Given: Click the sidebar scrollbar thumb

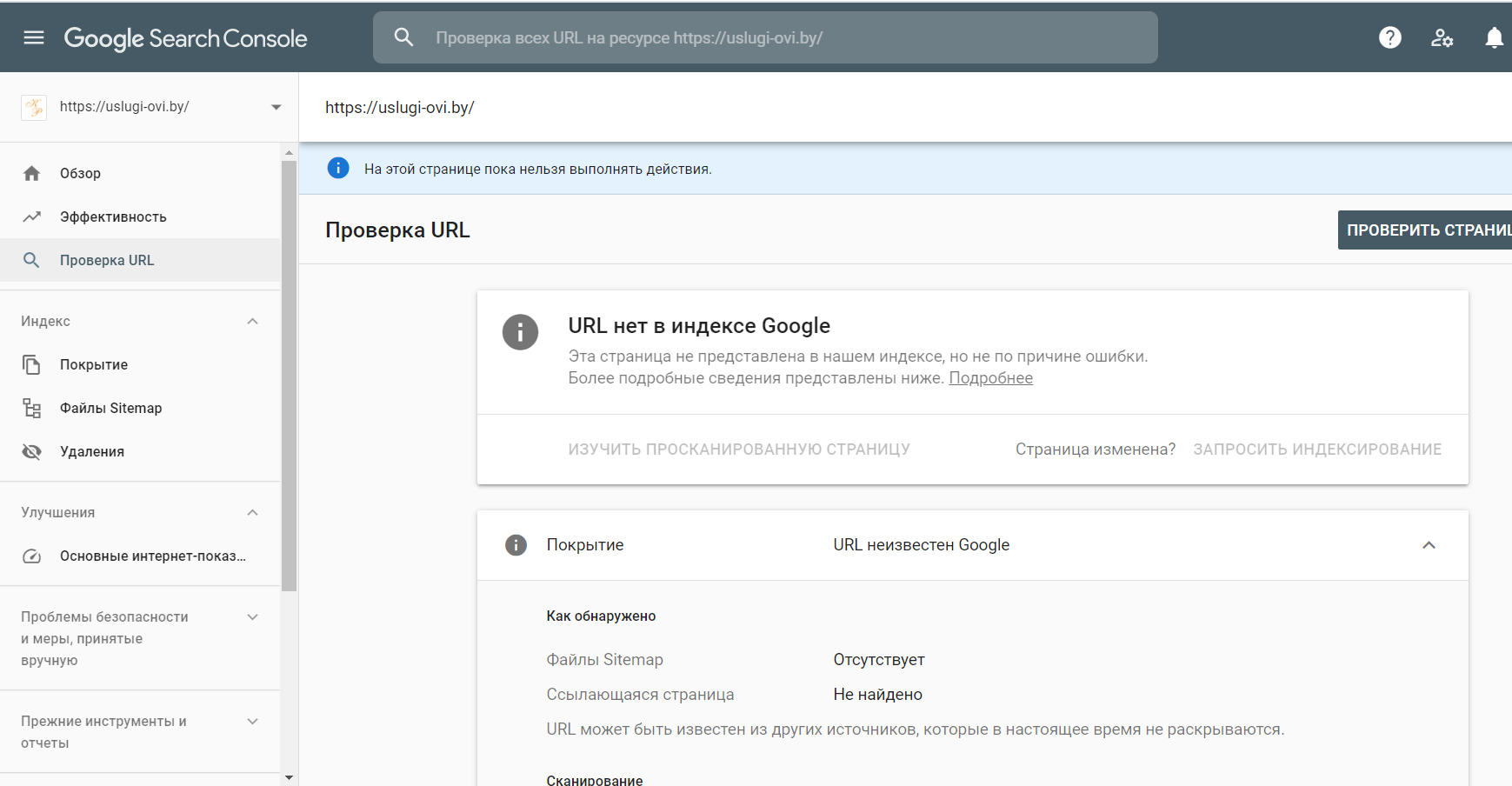Looking at the screenshot, I should click(289, 376).
